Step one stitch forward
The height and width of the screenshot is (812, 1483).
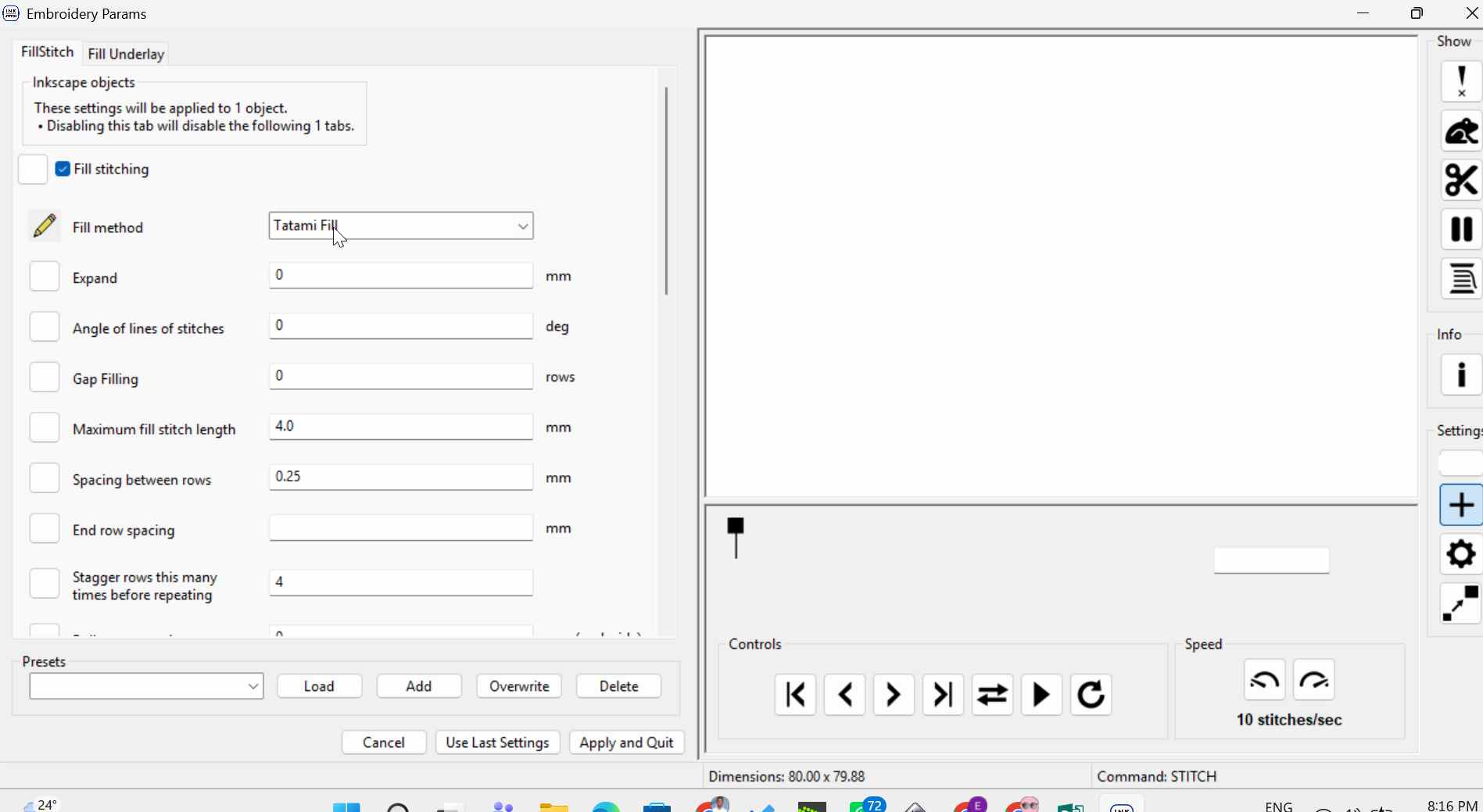(x=894, y=695)
